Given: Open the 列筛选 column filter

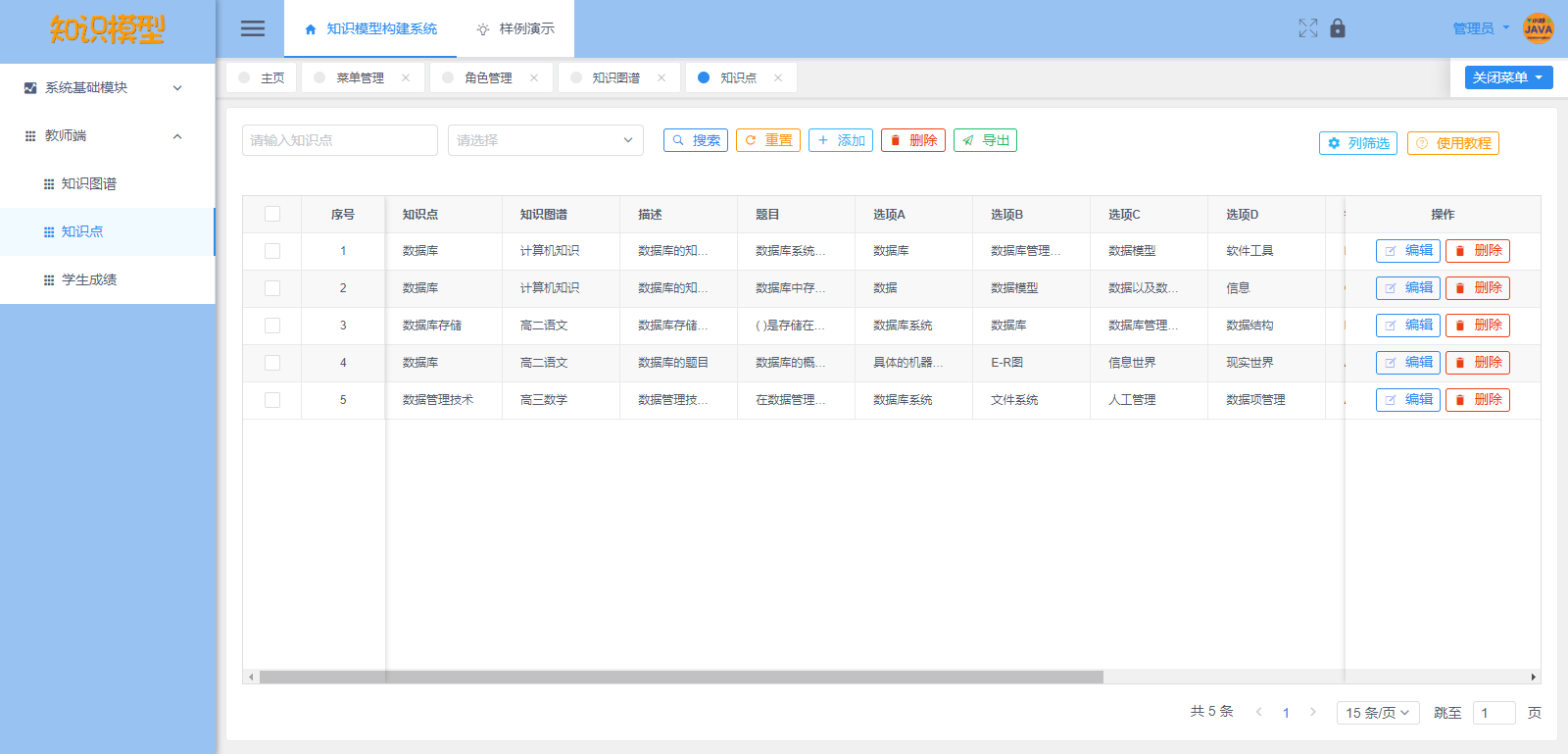Looking at the screenshot, I should coord(1357,143).
